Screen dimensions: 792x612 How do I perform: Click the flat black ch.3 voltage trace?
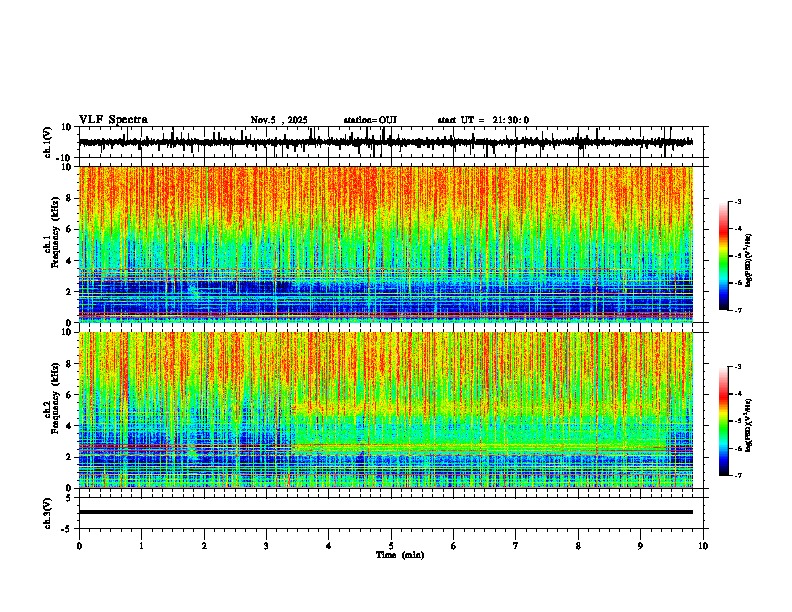point(385,512)
